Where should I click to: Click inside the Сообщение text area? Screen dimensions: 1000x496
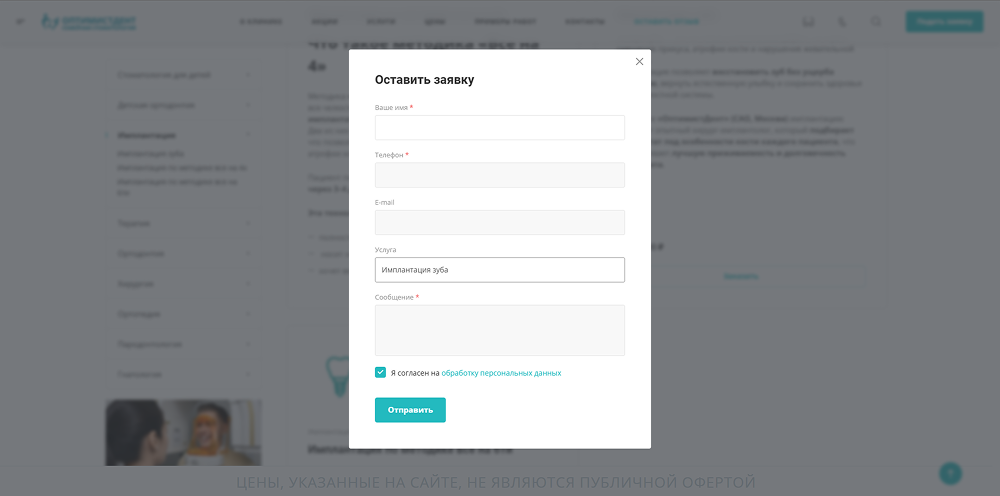coord(500,330)
